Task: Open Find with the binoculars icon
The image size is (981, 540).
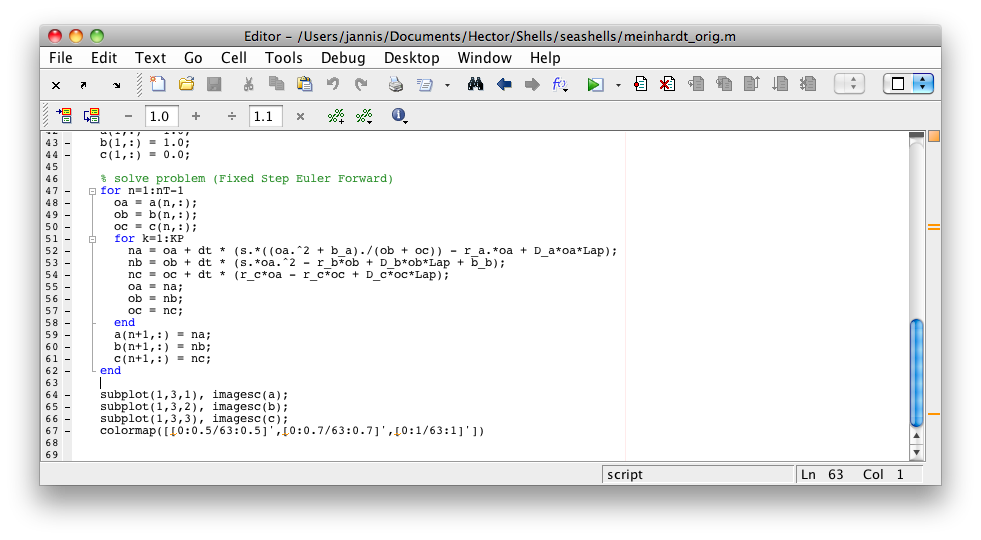Action: pyautogui.click(x=476, y=85)
